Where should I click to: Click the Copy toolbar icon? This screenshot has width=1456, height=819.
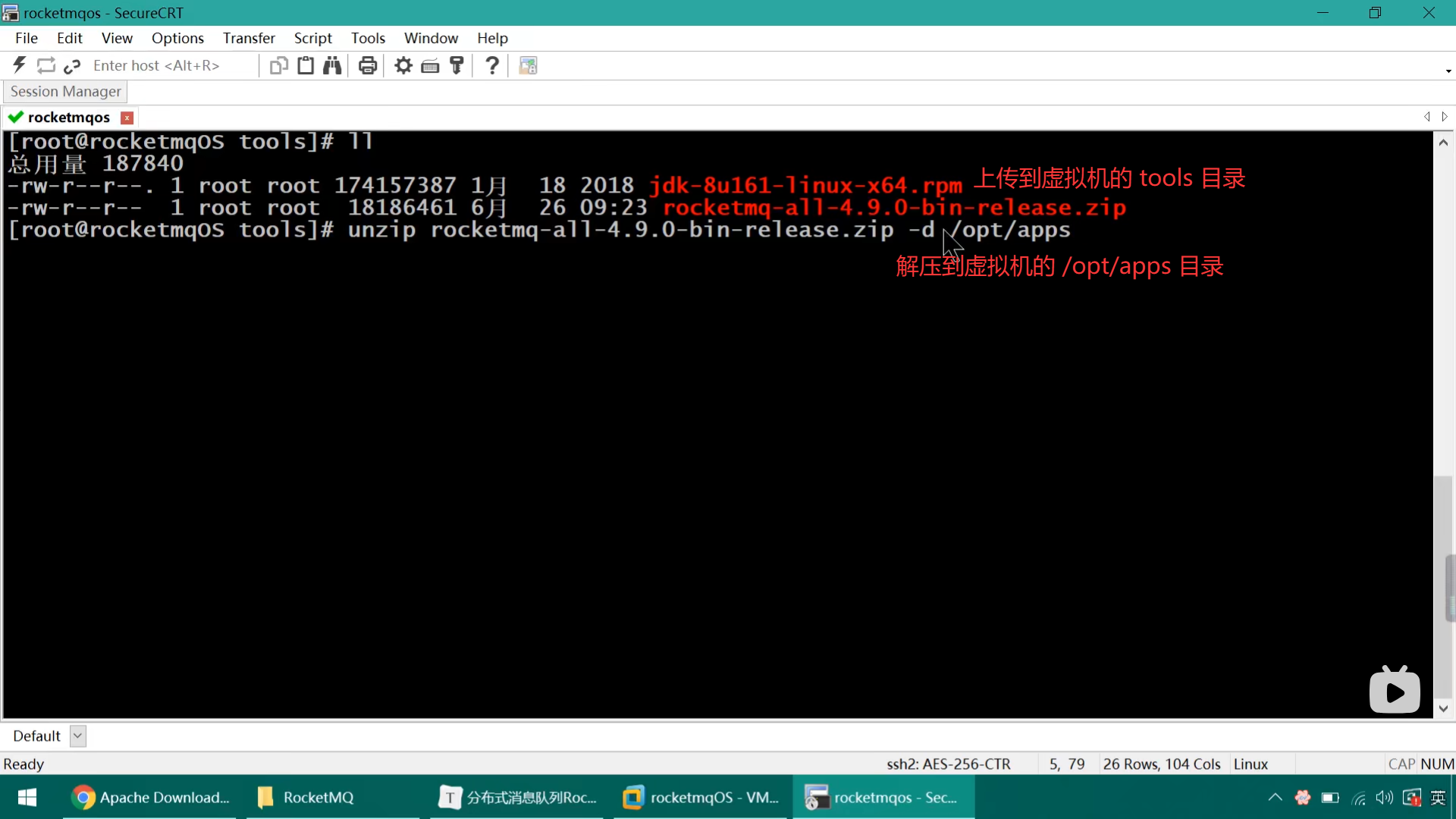click(x=278, y=66)
